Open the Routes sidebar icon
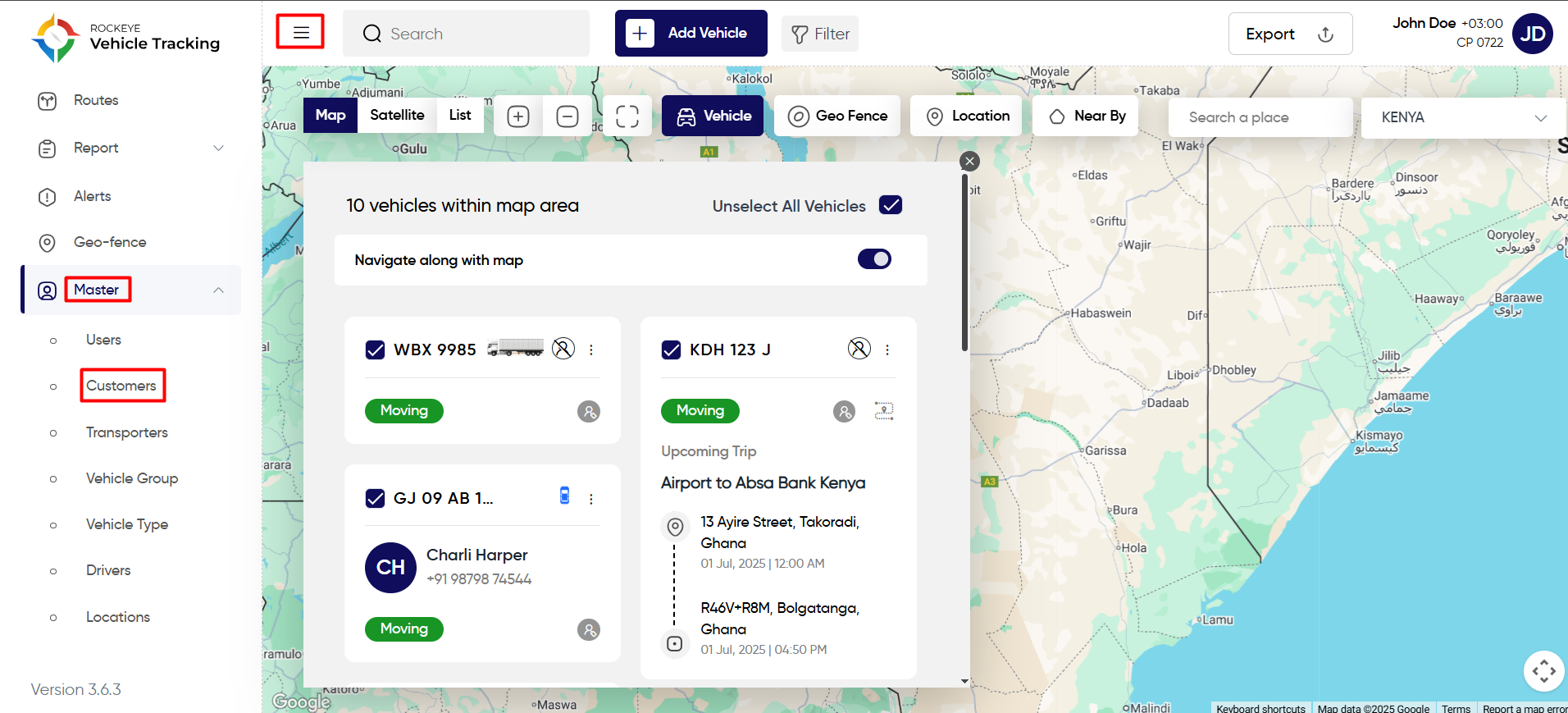1568x713 pixels. click(48, 101)
